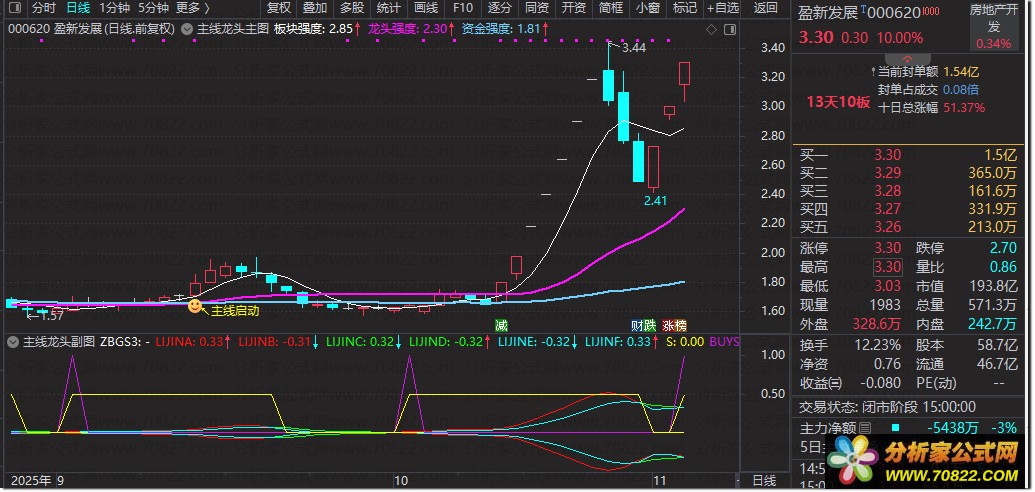Open the 小窗 mini window

648,9
